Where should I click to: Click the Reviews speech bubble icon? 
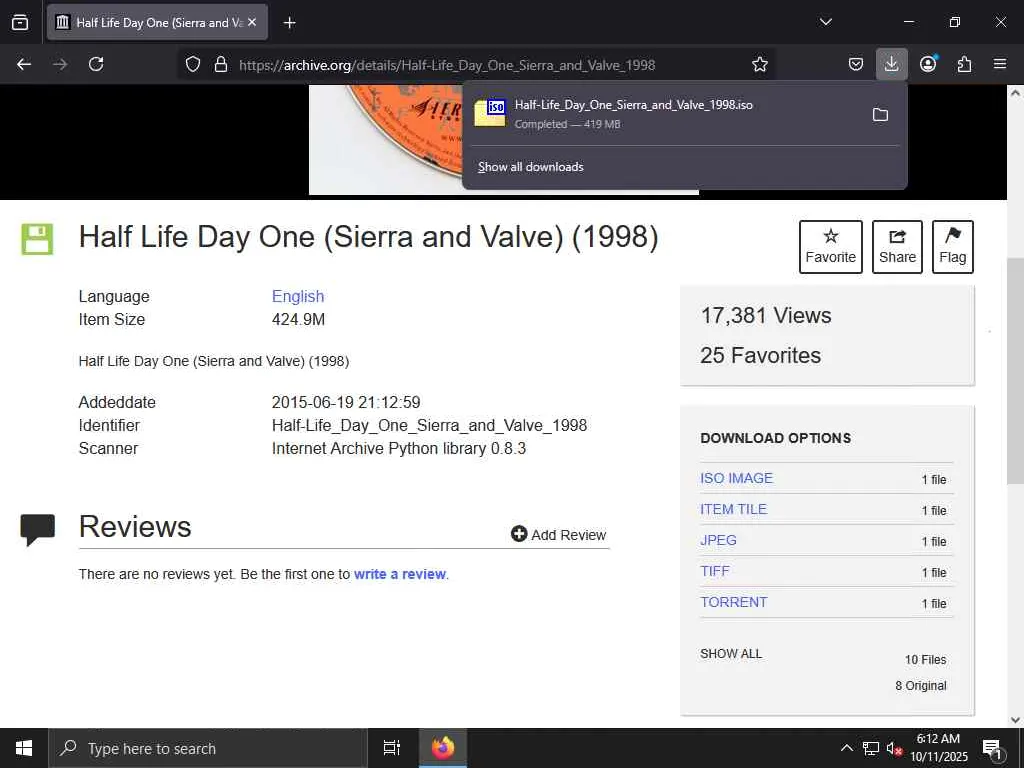(x=37, y=530)
